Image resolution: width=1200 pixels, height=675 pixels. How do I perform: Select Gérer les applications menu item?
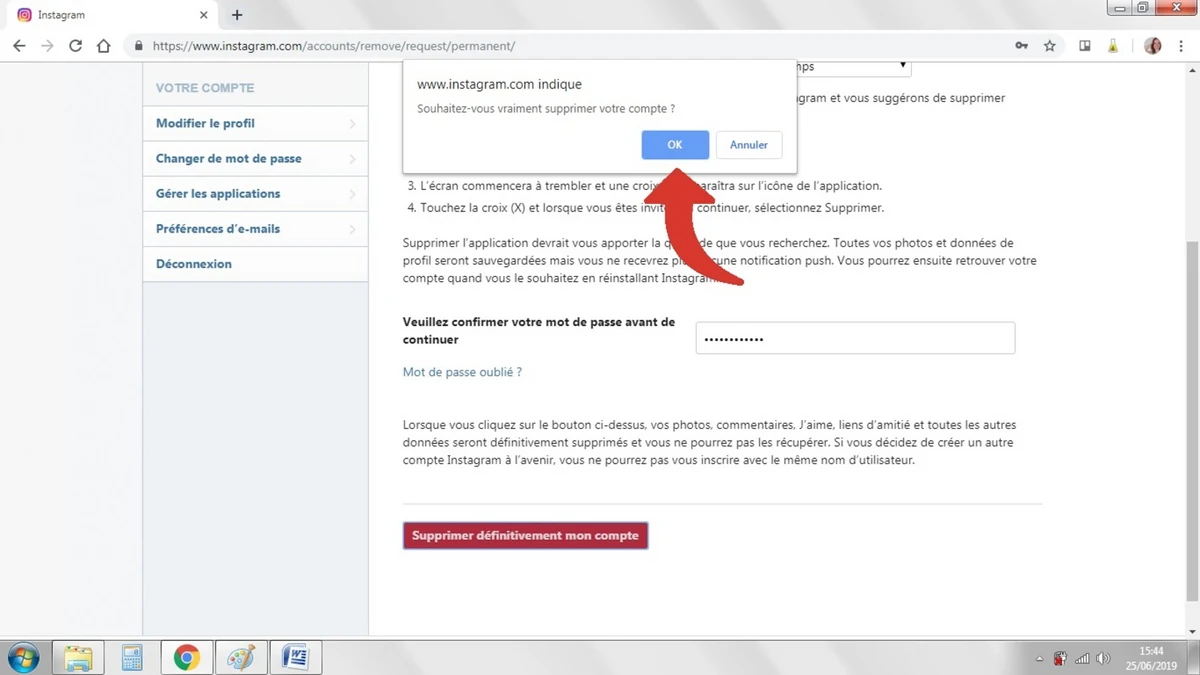(x=218, y=194)
